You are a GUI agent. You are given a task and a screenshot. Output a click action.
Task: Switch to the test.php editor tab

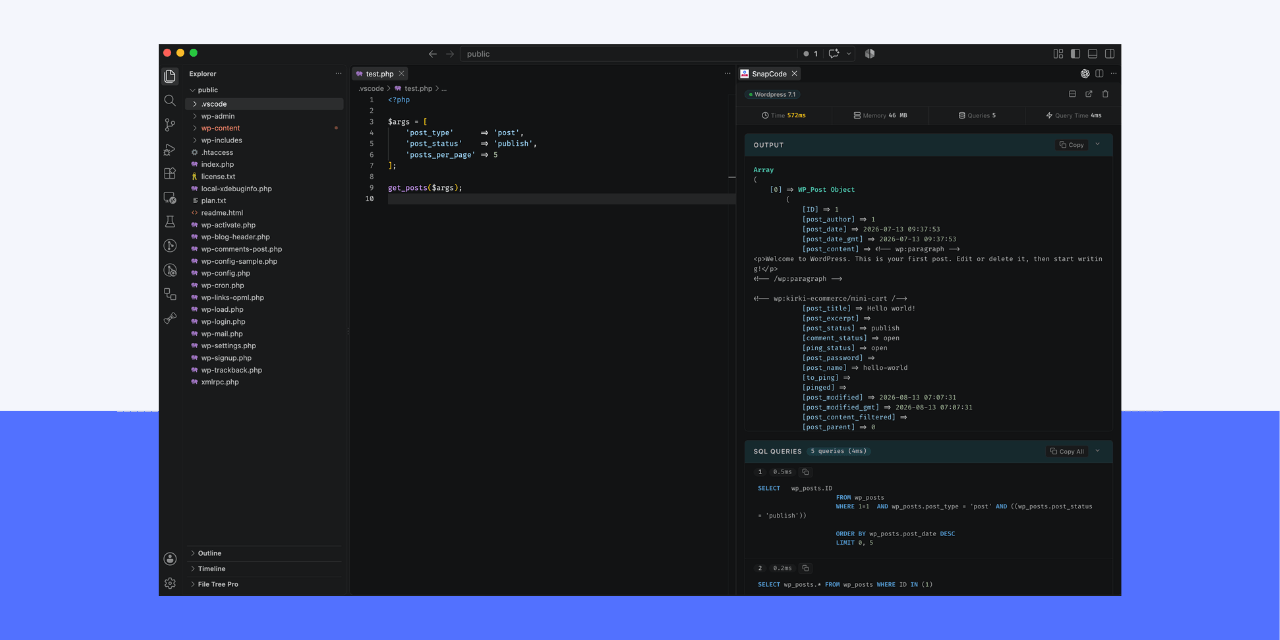coord(380,74)
